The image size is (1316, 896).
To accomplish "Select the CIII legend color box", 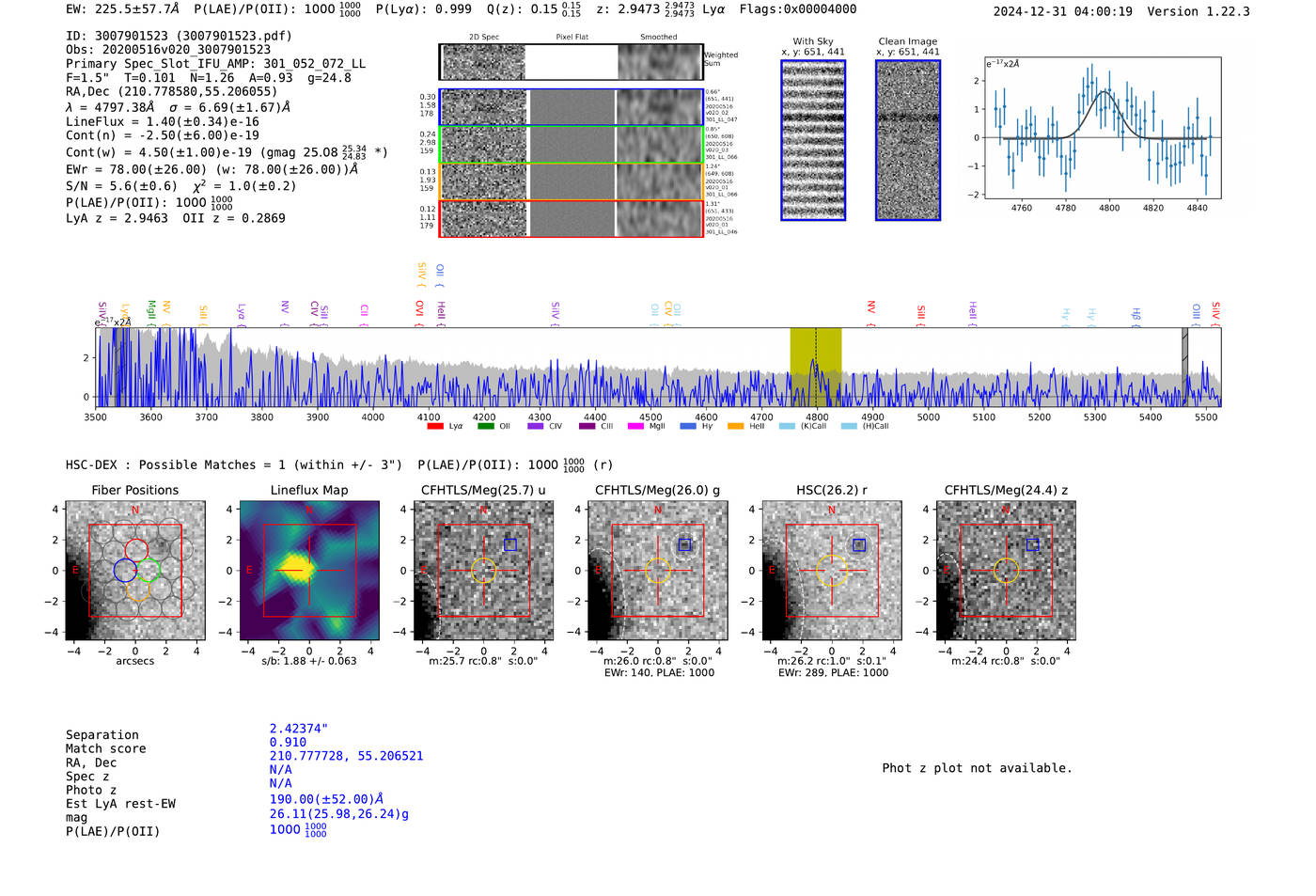I will [x=587, y=426].
